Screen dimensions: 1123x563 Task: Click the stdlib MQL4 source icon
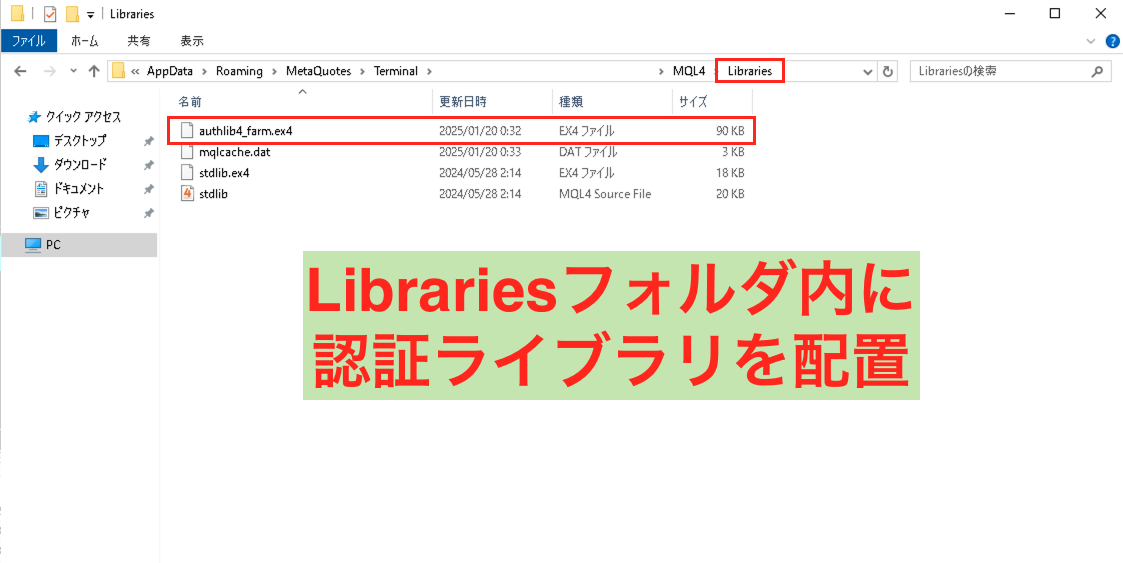[187, 193]
